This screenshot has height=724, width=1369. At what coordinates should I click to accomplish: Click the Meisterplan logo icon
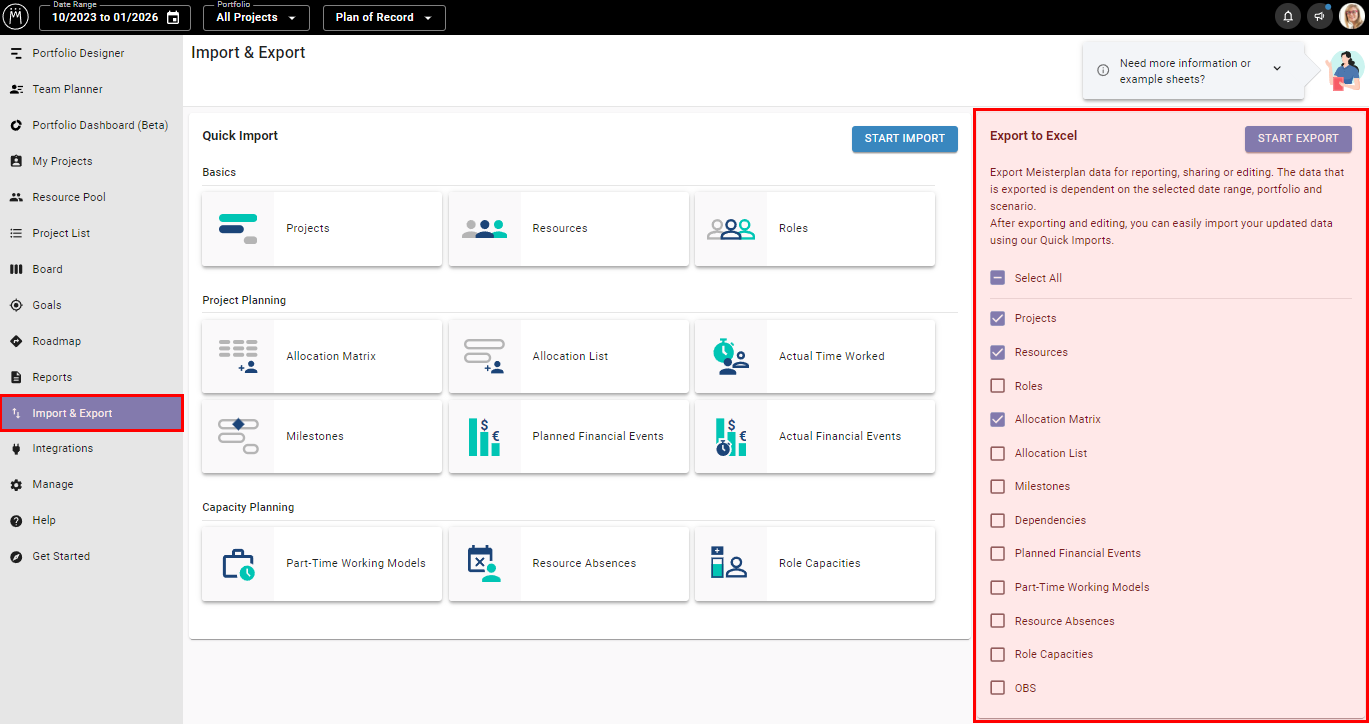coord(16,17)
